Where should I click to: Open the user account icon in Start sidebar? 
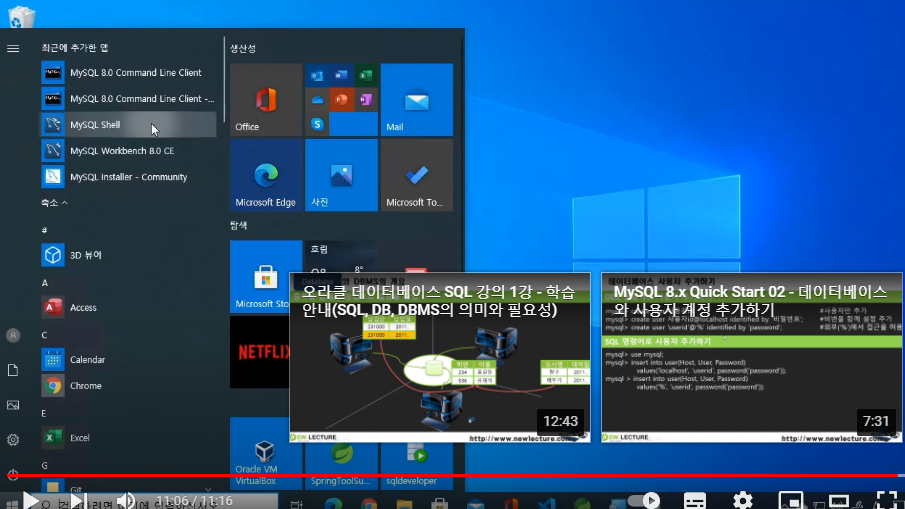click(x=13, y=335)
